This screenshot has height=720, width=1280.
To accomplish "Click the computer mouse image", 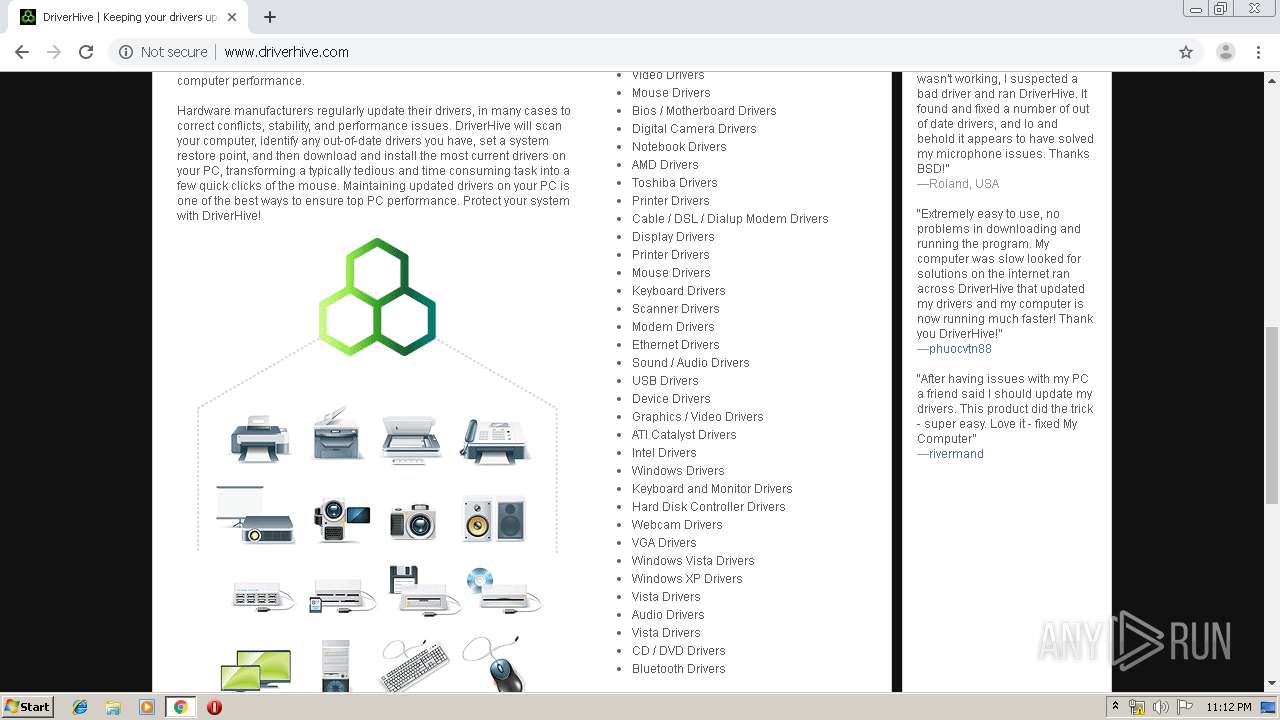I will pyautogui.click(x=494, y=664).
